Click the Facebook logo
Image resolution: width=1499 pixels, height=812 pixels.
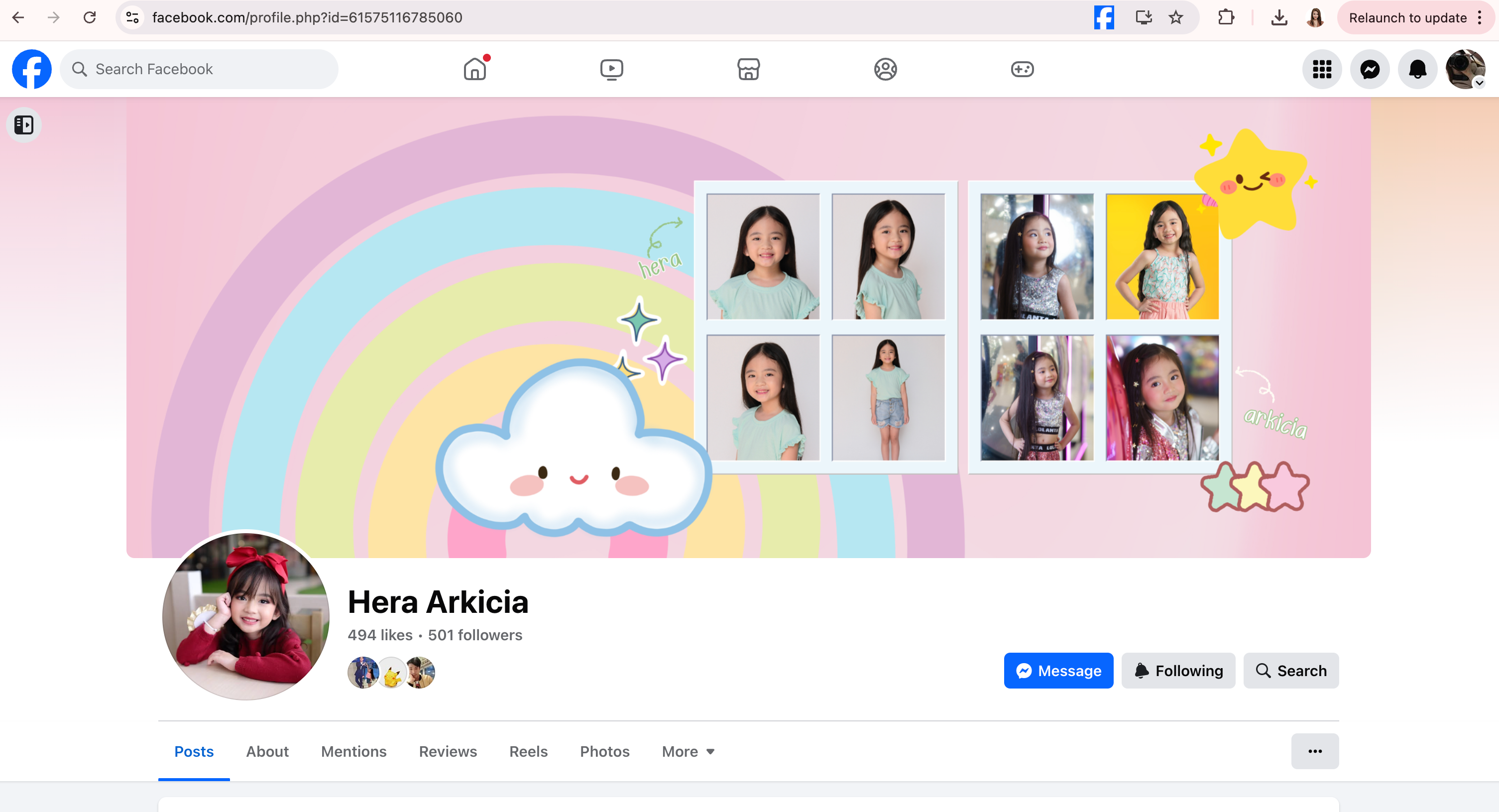(x=31, y=69)
